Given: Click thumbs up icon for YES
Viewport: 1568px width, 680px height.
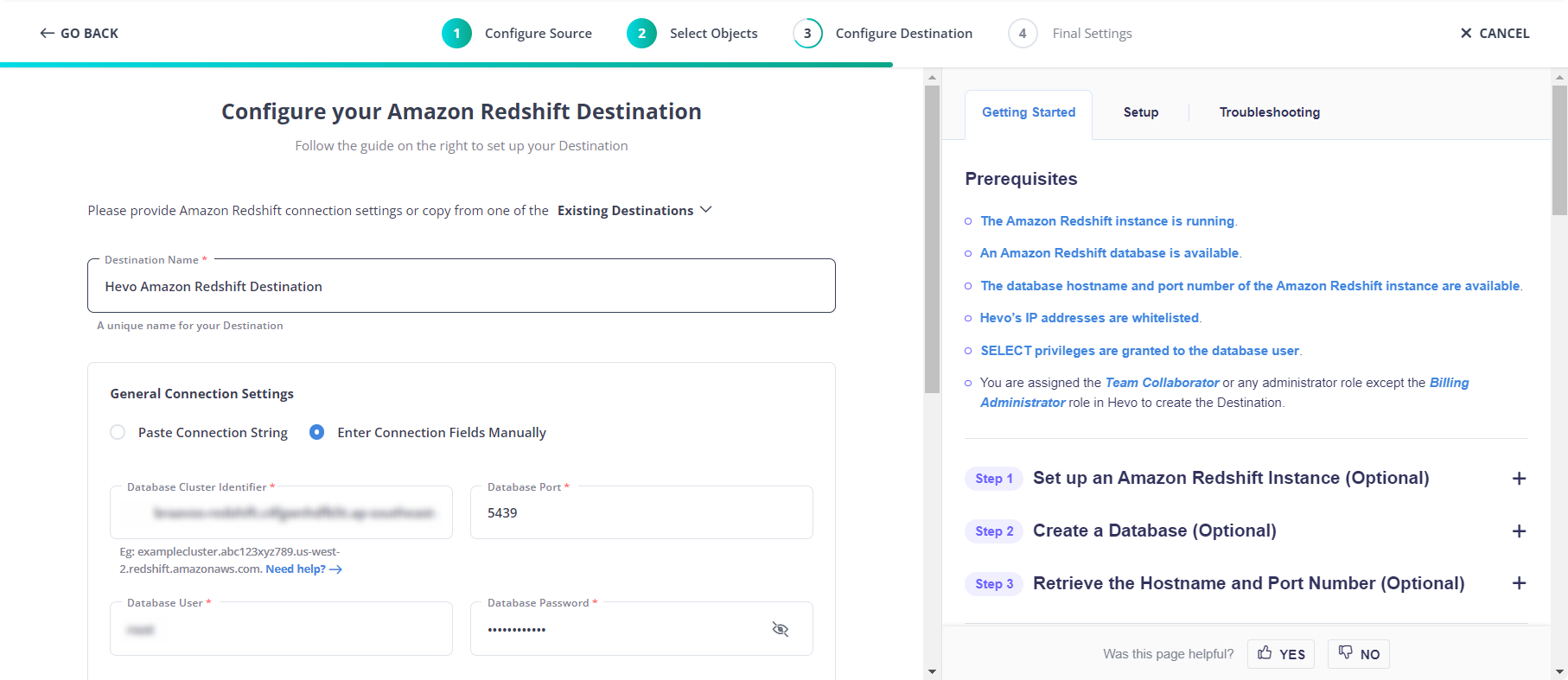Looking at the screenshot, I should tap(1265, 652).
